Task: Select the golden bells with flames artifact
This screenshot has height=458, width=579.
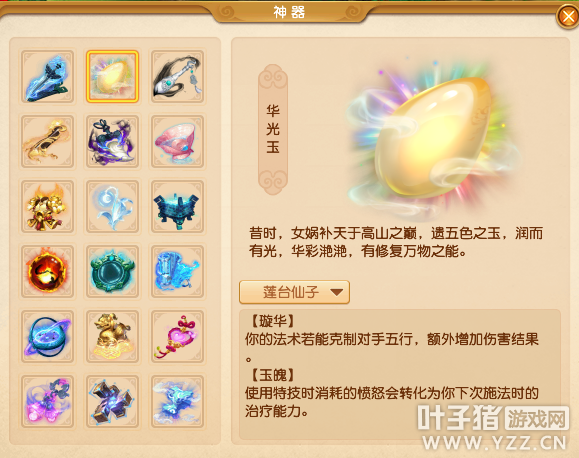Action: [47, 206]
